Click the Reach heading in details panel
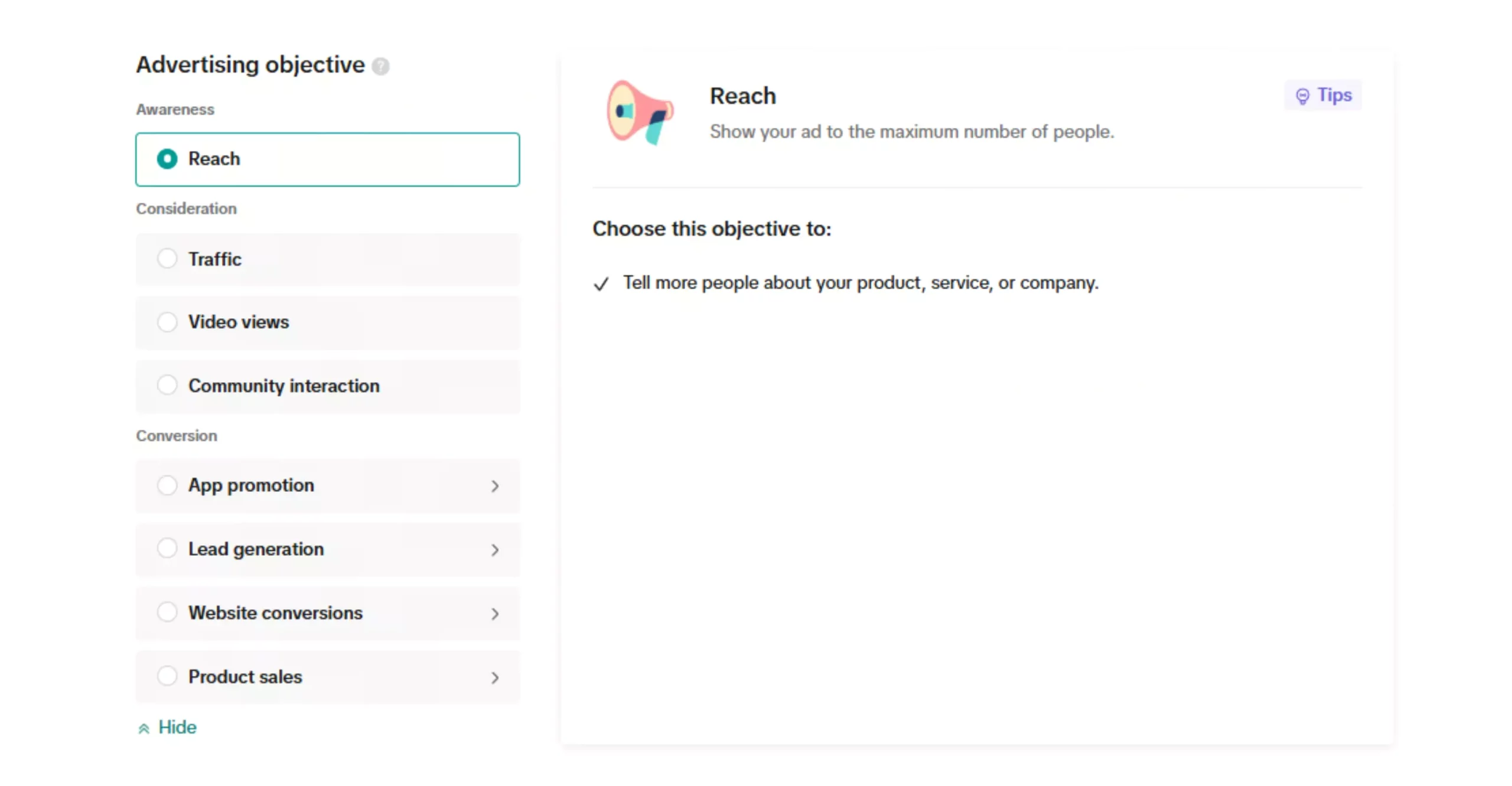Viewport: 1512px width, 786px height. click(x=742, y=96)
